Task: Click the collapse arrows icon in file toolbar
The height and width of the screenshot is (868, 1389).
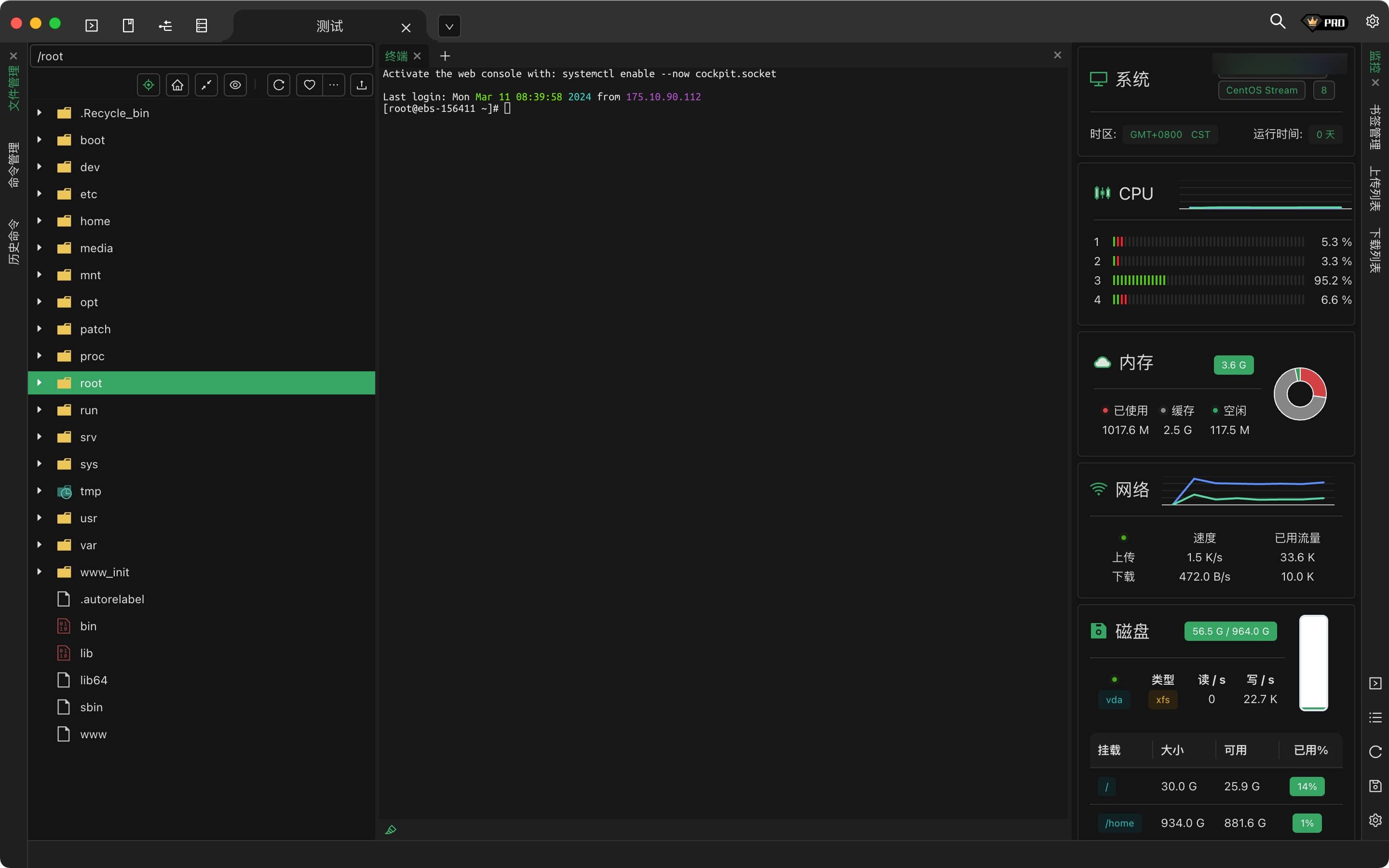Action: pyautogui.click(x=206, y=85)
